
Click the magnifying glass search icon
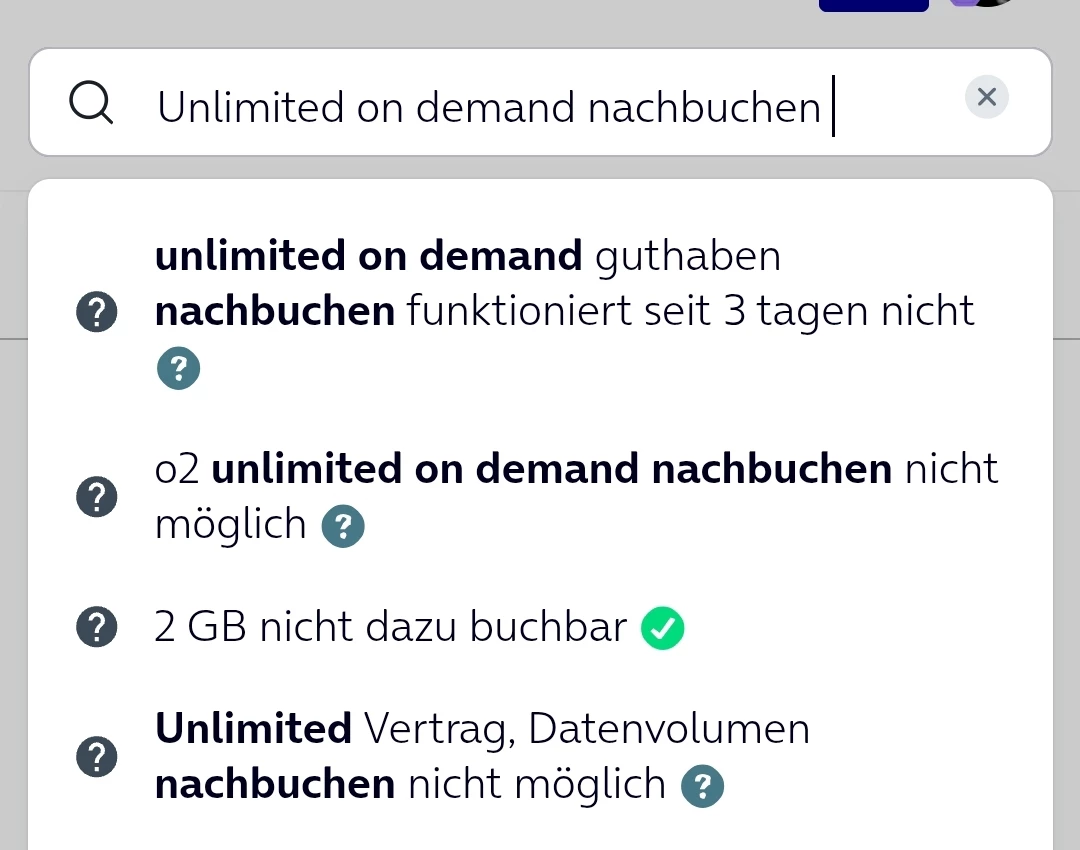[x=91, y=103]
